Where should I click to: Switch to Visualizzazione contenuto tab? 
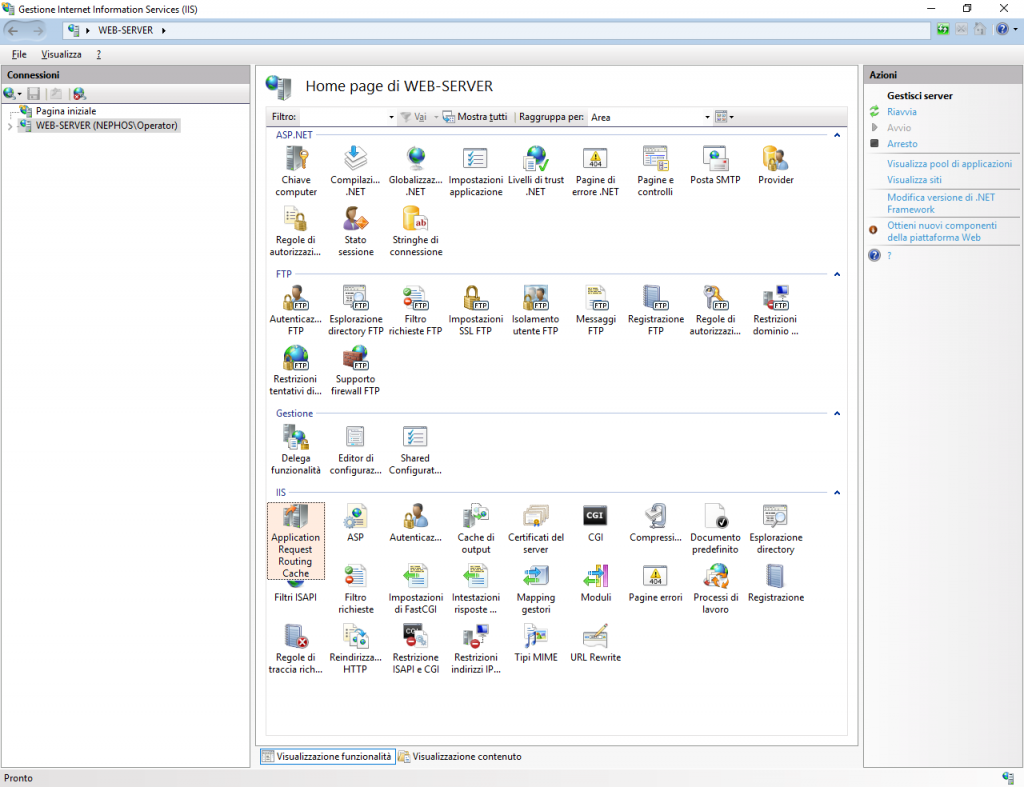[x=460, y=756]
